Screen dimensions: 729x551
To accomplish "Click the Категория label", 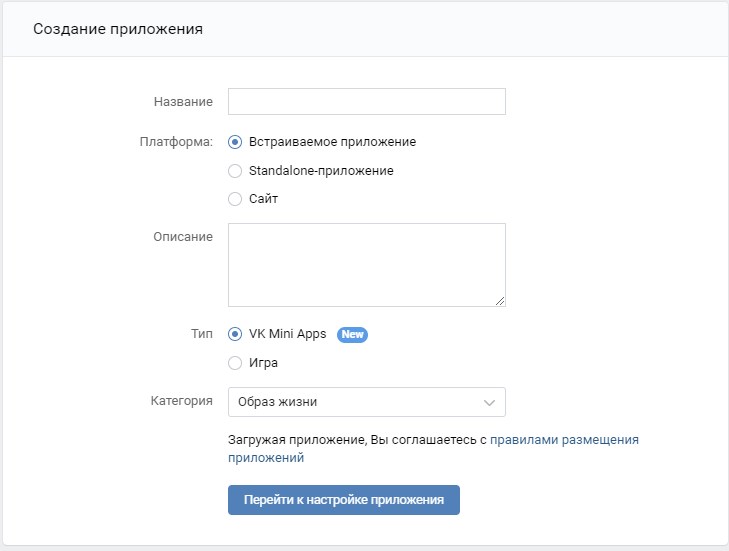I will pos(182,401).
